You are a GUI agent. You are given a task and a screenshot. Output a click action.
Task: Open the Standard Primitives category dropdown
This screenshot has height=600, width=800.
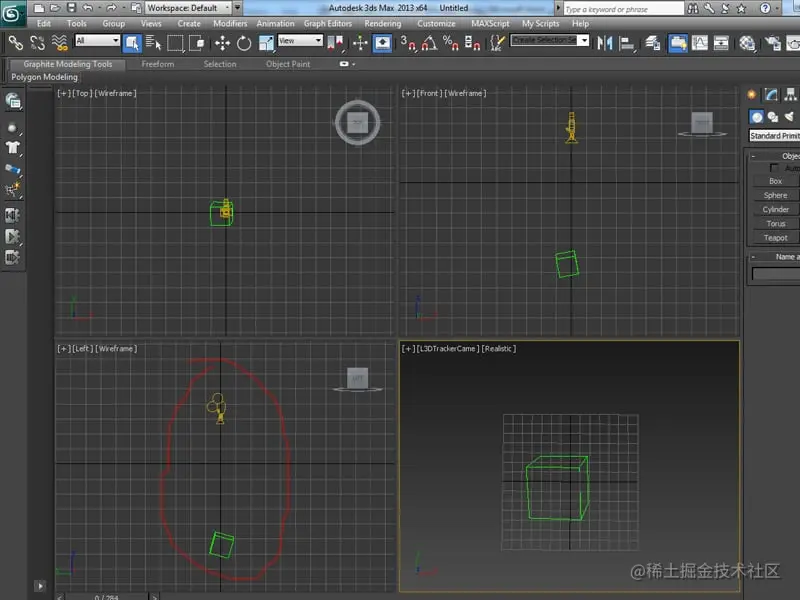tap(774, 136)
